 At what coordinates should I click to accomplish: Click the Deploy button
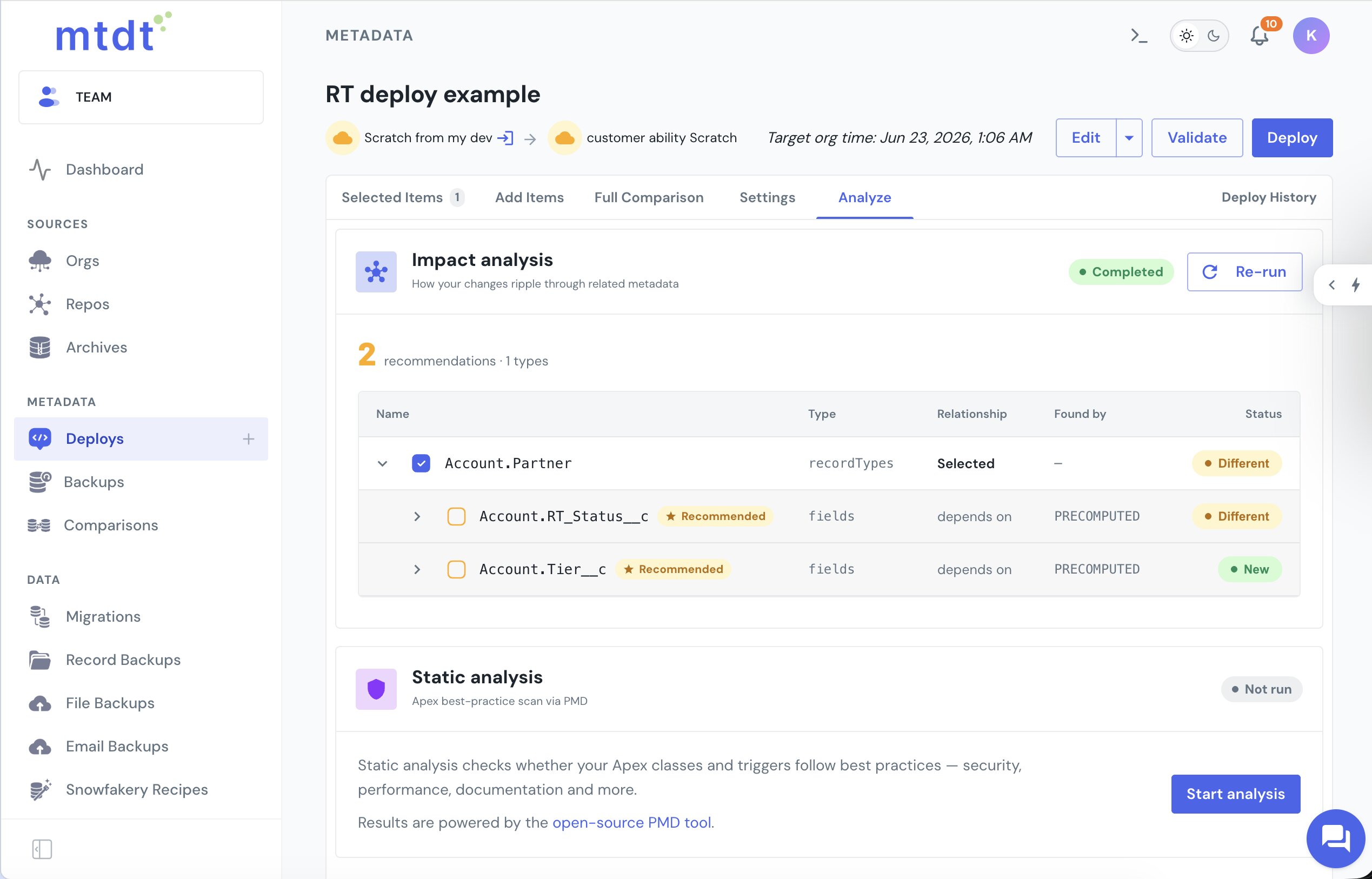point(1292,137)
